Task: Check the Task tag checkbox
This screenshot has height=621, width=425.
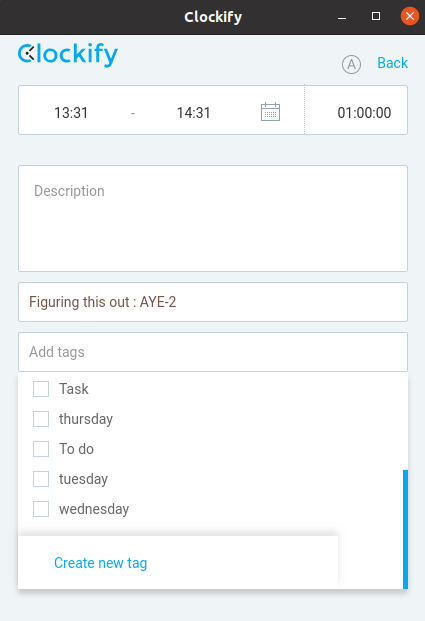Action: point(41,389)
